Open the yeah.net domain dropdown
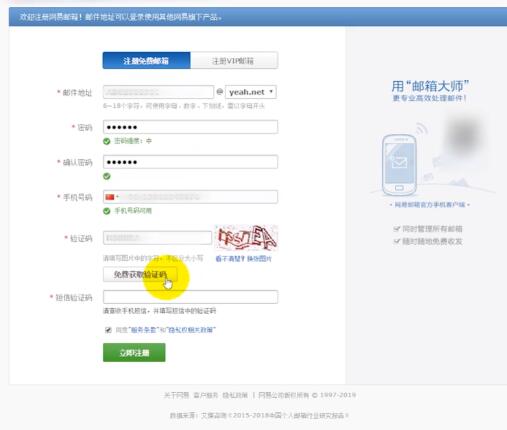The width and height of the screenshot is (507, 430). [251, 92]
